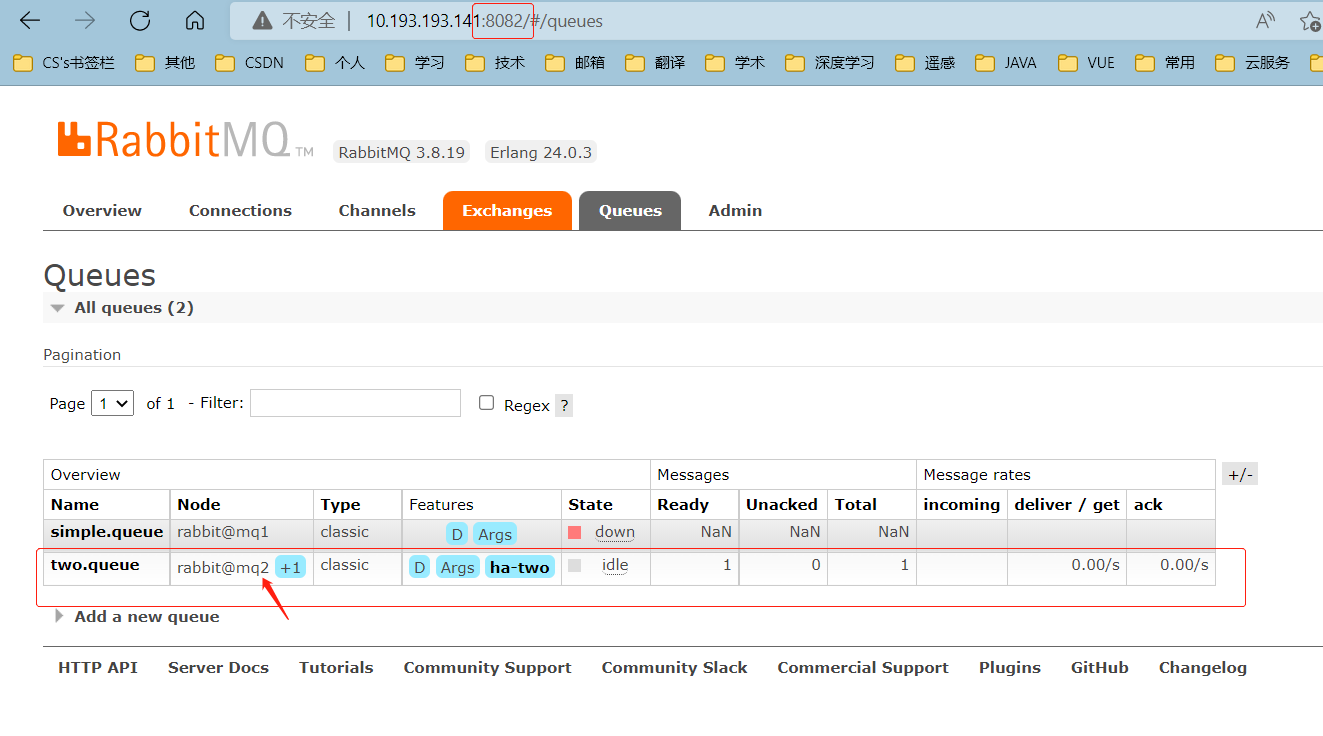Click the Regex help question mark
Screen dimensions: 1323x736
coord(564,405)
